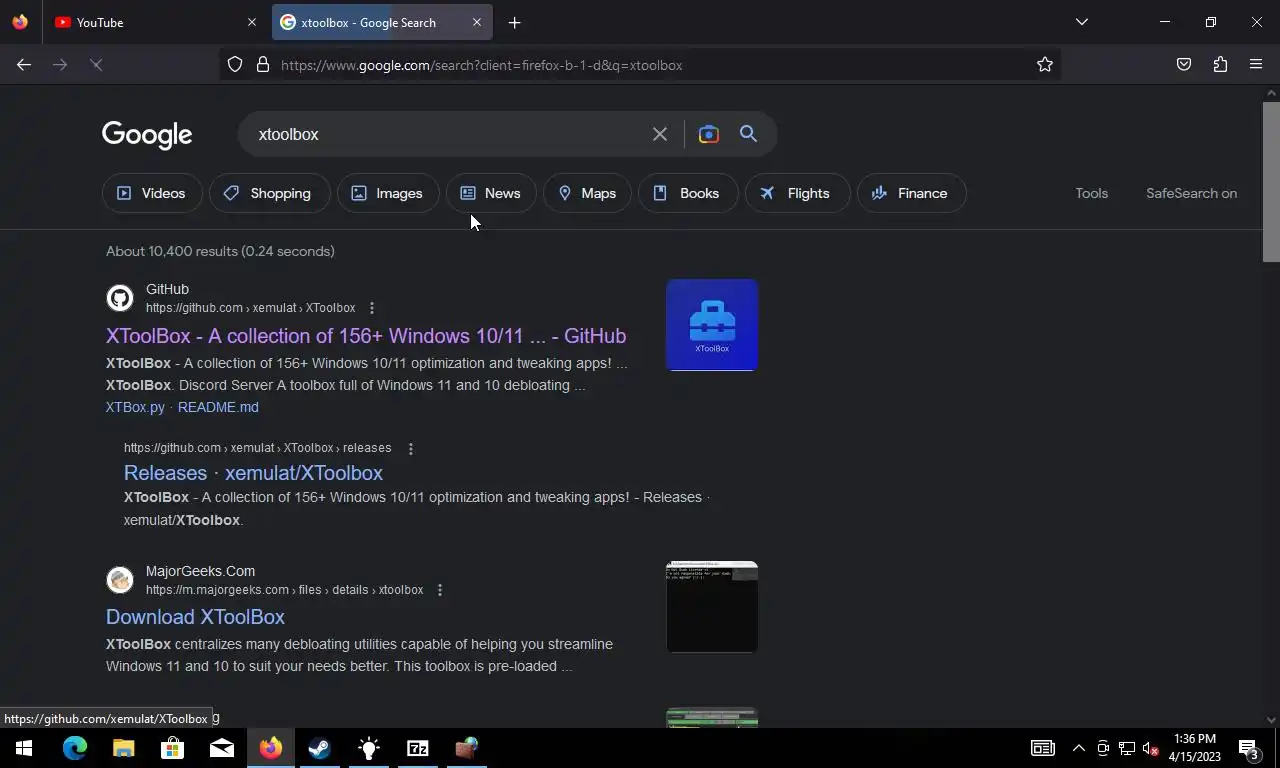Filter results by Videos
Image resolution: width=1280 pixels, height=768 pixels.
(x=152, y=193)
